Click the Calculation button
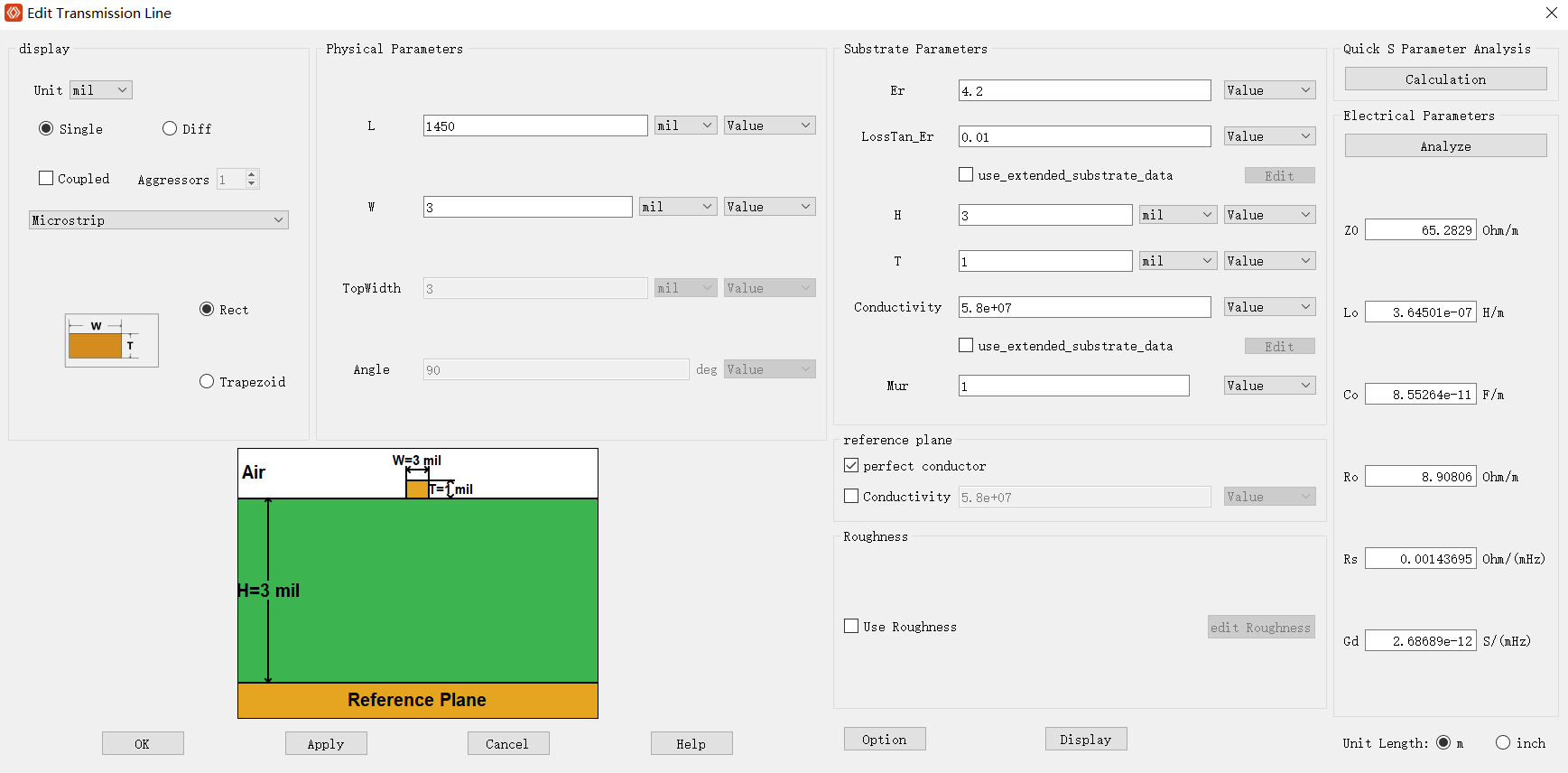This screenshot has width=1568, height=773. pyautogui.click(x=1445, y=79)
